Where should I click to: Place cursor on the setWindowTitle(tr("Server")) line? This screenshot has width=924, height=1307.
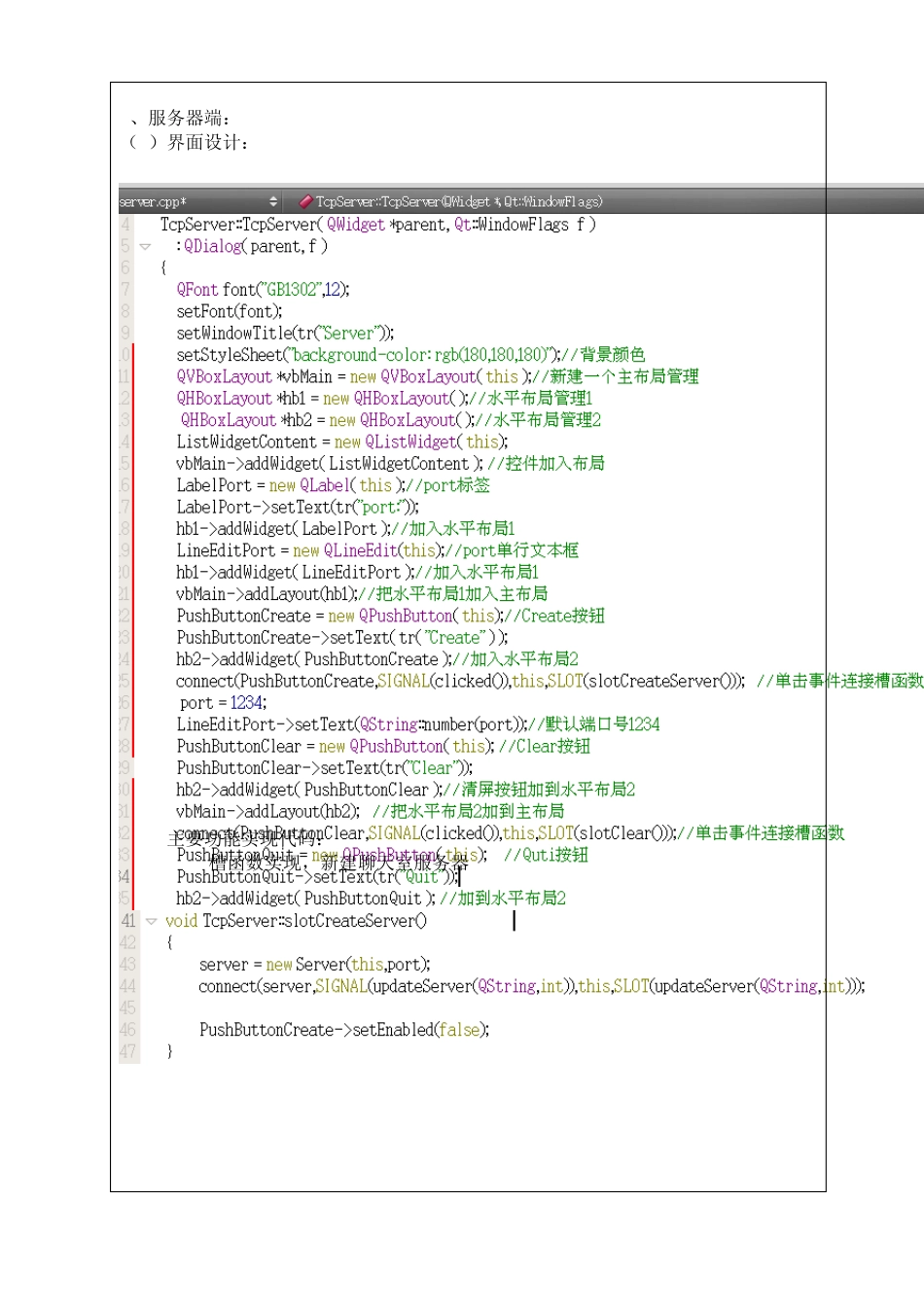[285, 334]
